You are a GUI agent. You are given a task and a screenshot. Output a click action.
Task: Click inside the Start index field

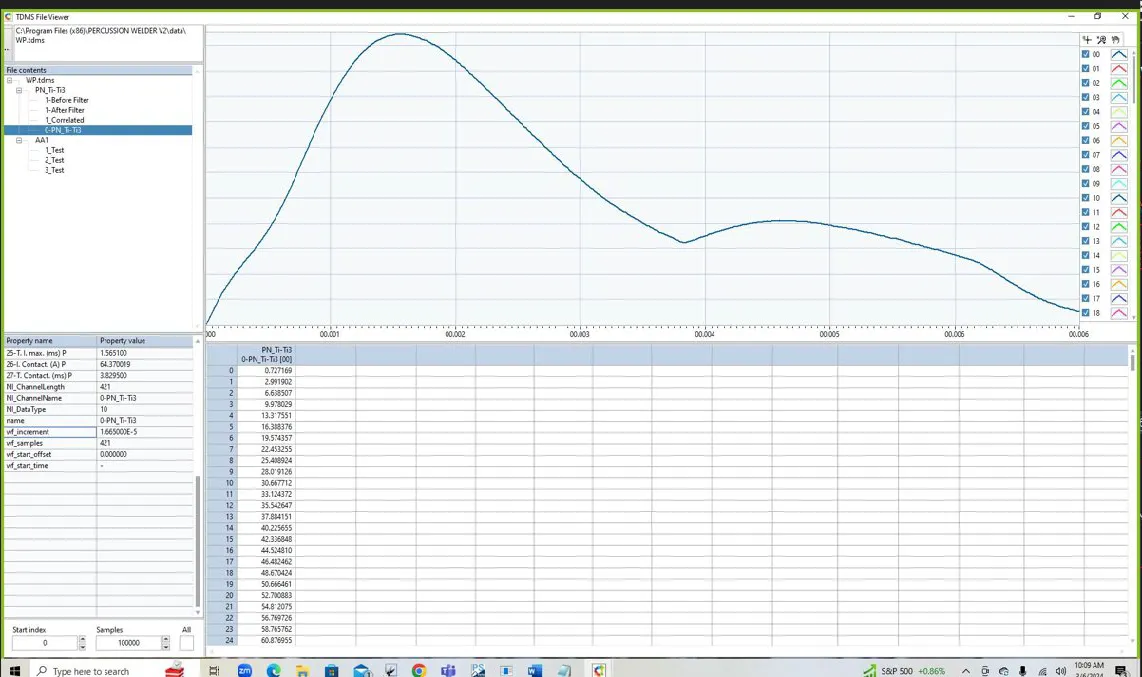click(x=44, y=643)
